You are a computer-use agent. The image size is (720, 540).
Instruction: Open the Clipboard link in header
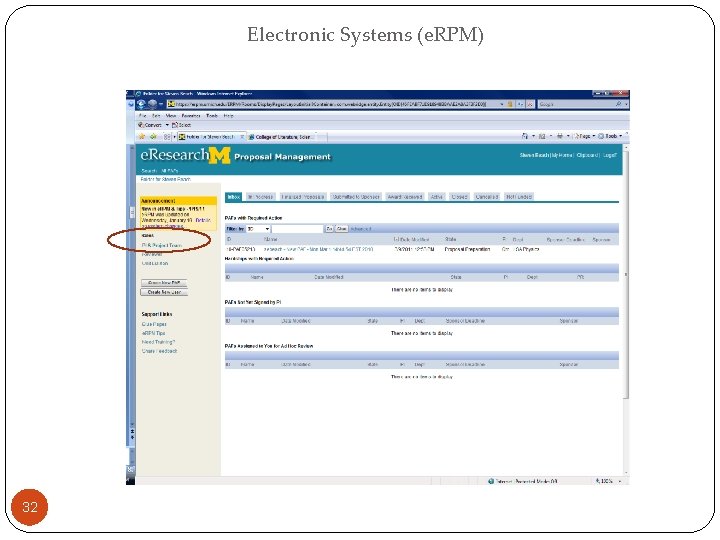[587, 155]
